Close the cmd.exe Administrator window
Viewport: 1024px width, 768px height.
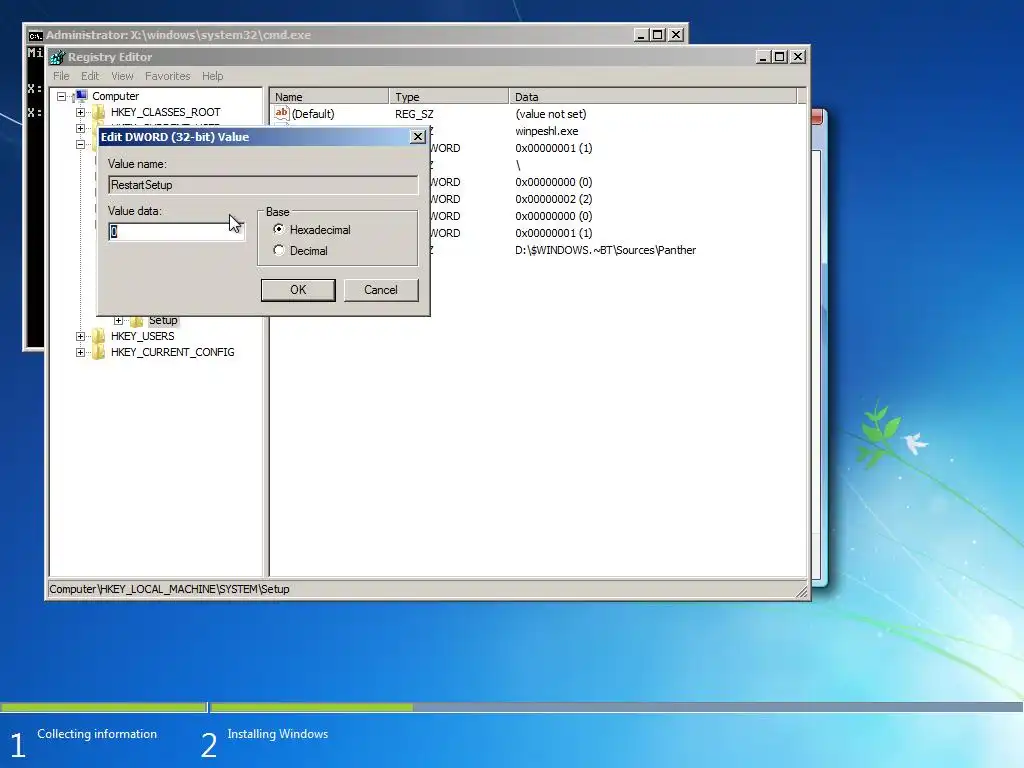pyautogui.click(x=677, y=35)
